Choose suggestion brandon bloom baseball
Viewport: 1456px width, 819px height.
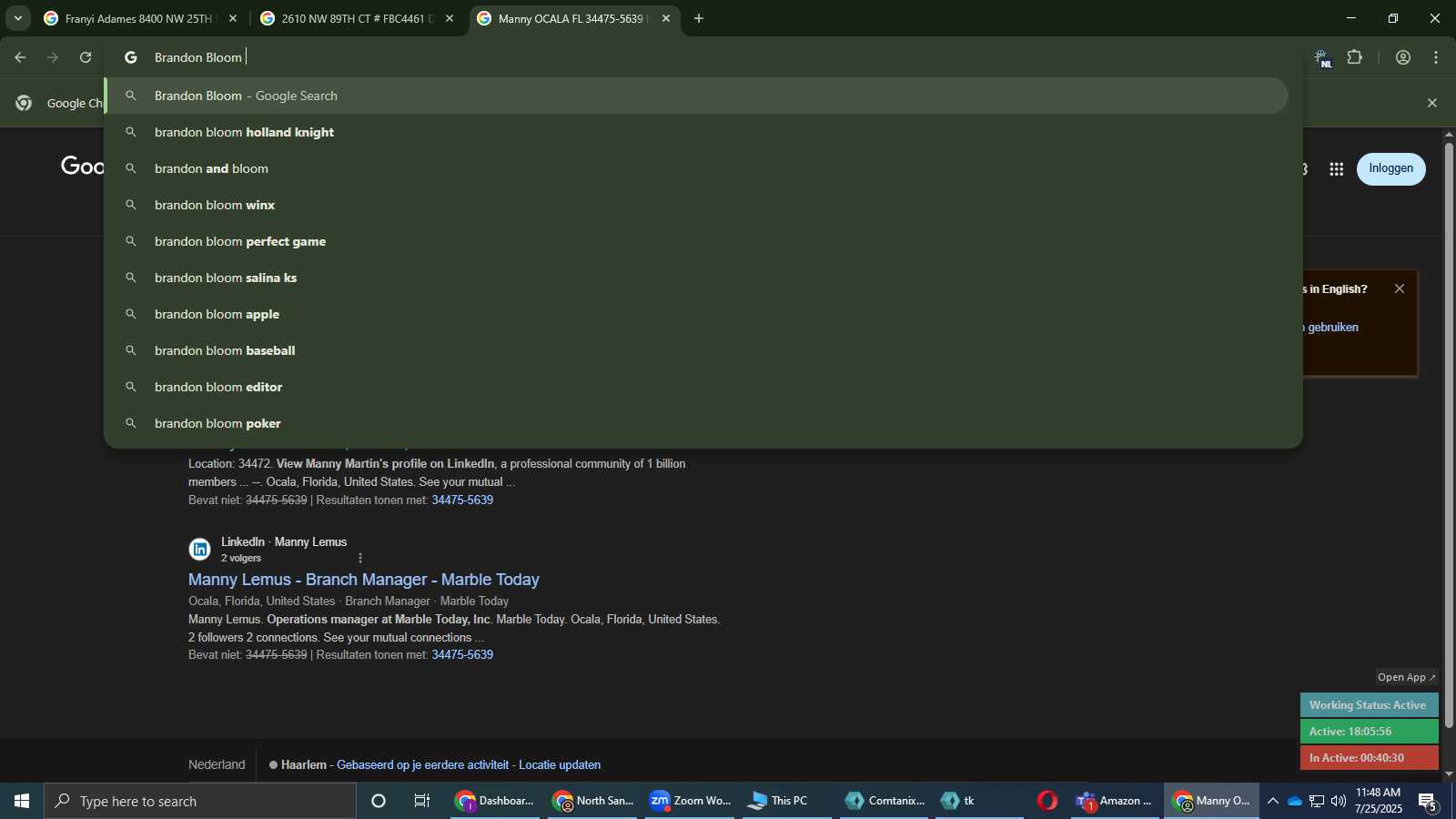pos(697,350)
